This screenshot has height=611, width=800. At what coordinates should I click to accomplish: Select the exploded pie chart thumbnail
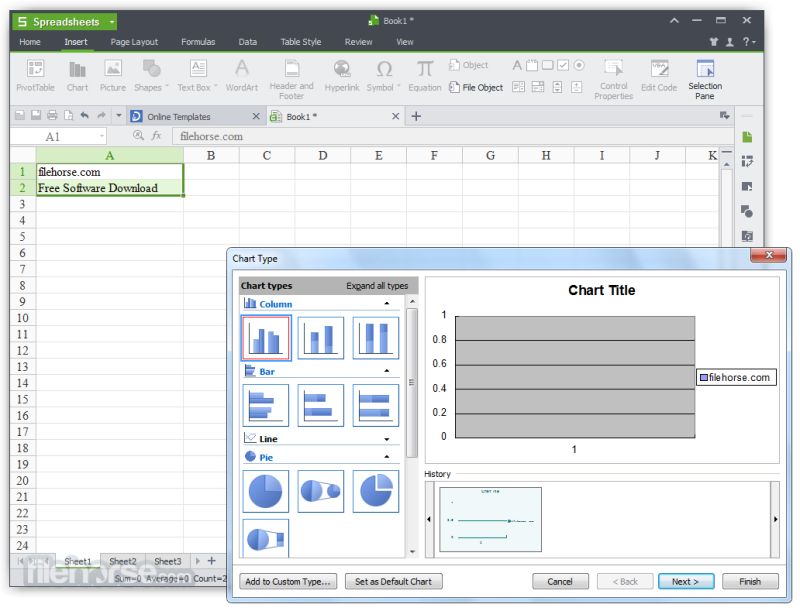[x=376, y=491]
